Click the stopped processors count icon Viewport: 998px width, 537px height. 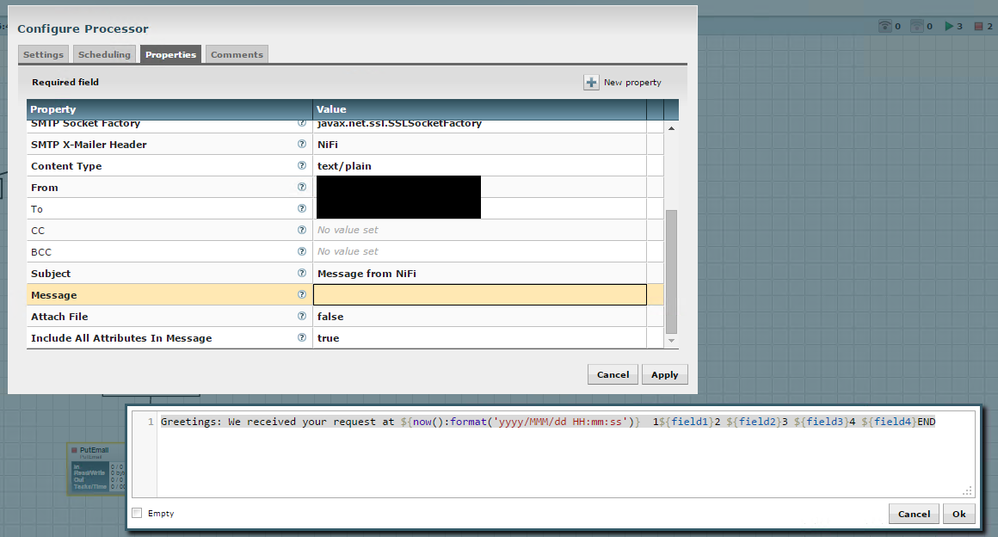point(979,26)
